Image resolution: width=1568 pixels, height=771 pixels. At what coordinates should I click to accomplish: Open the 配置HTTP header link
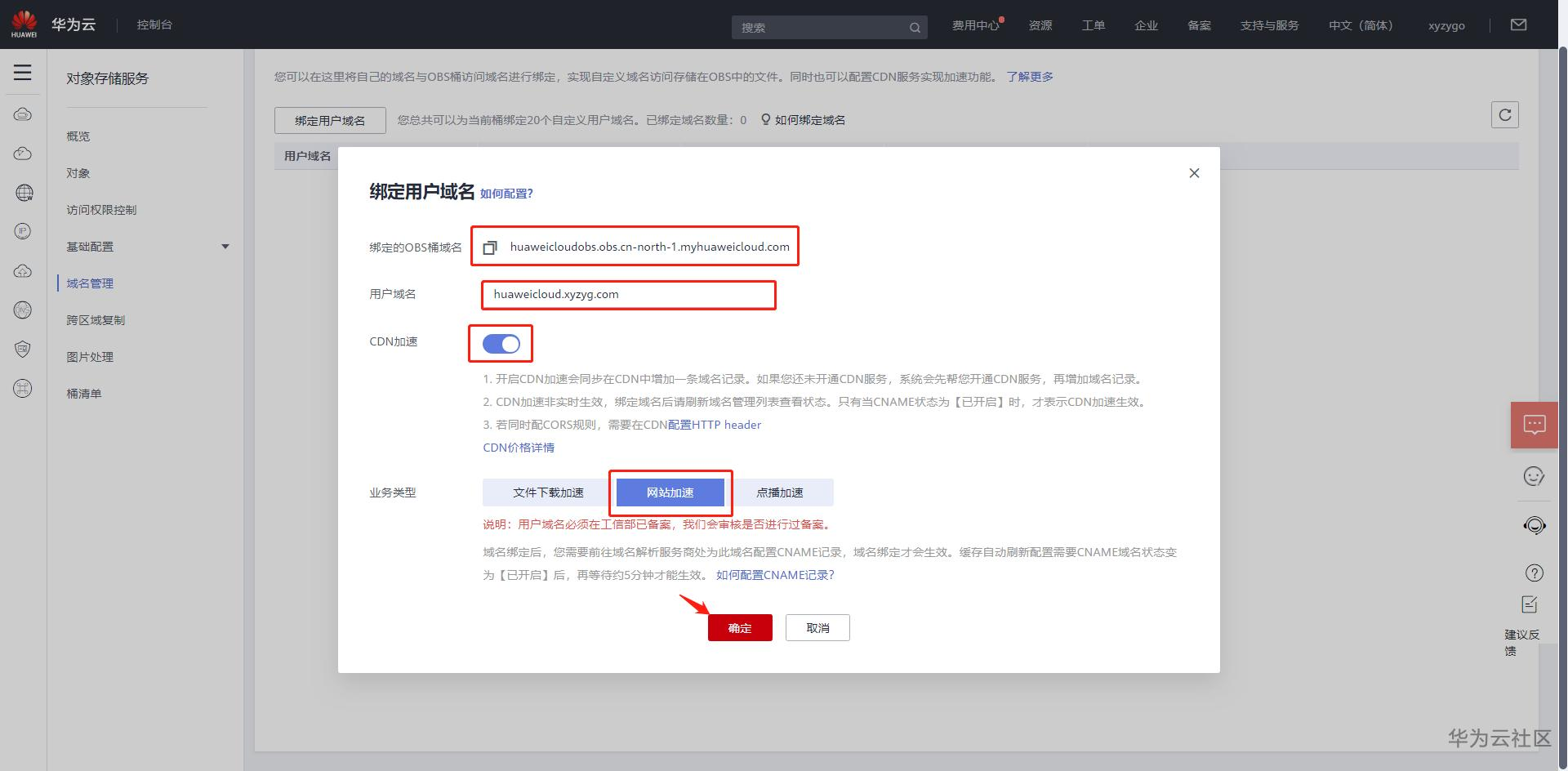(715, 425)
